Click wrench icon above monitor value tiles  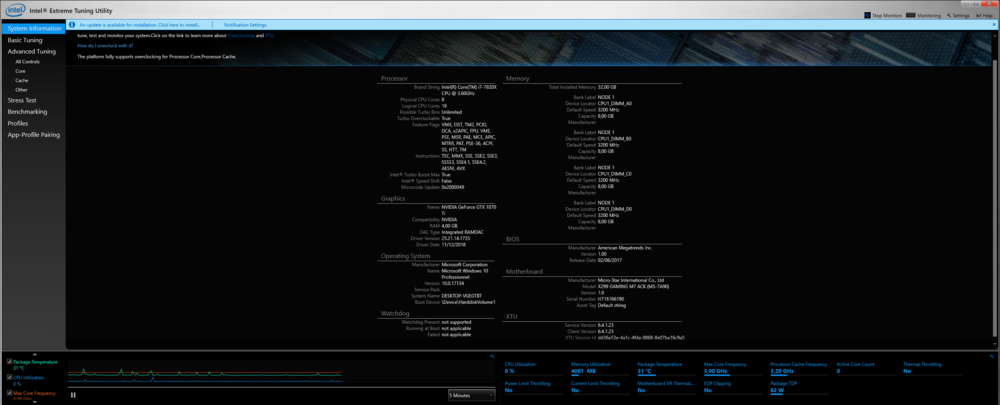pos(993,355)
